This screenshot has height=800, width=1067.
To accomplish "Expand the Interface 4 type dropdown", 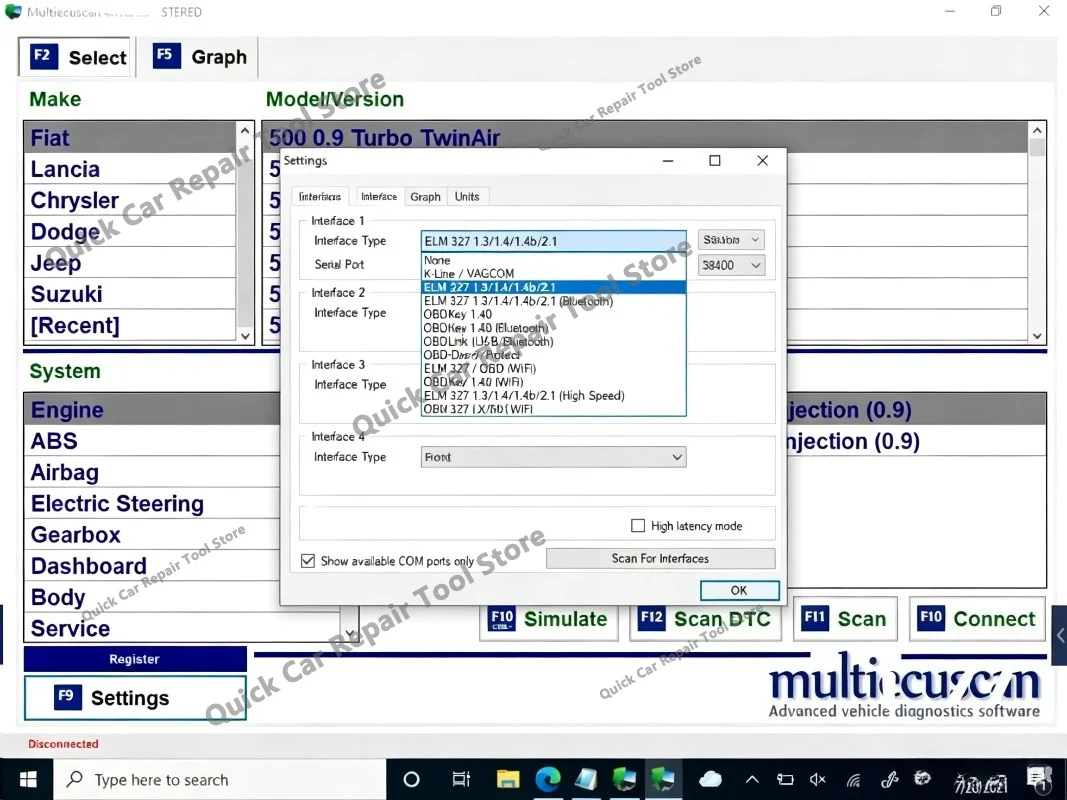I will coord(553,457).
